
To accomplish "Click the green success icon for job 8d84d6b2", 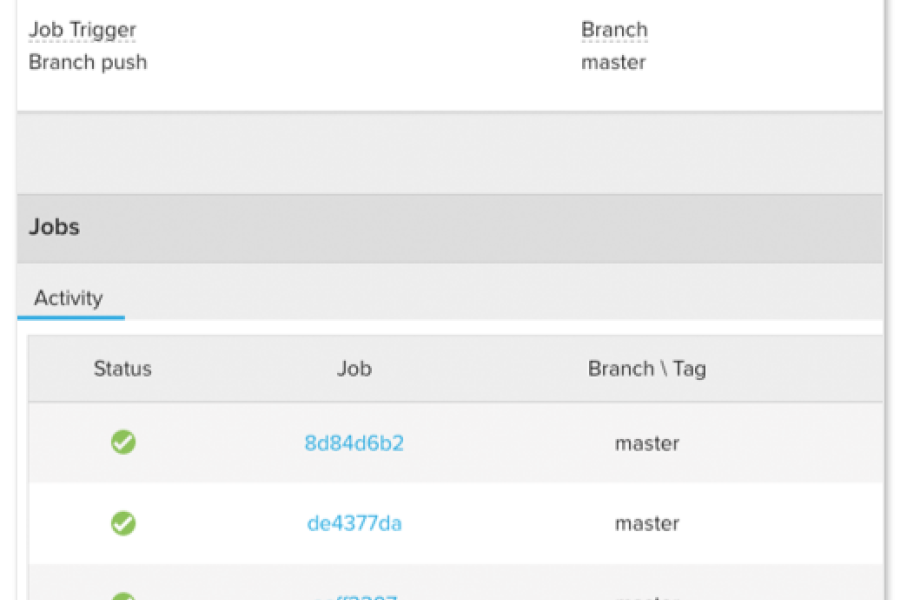I will 123,442.
